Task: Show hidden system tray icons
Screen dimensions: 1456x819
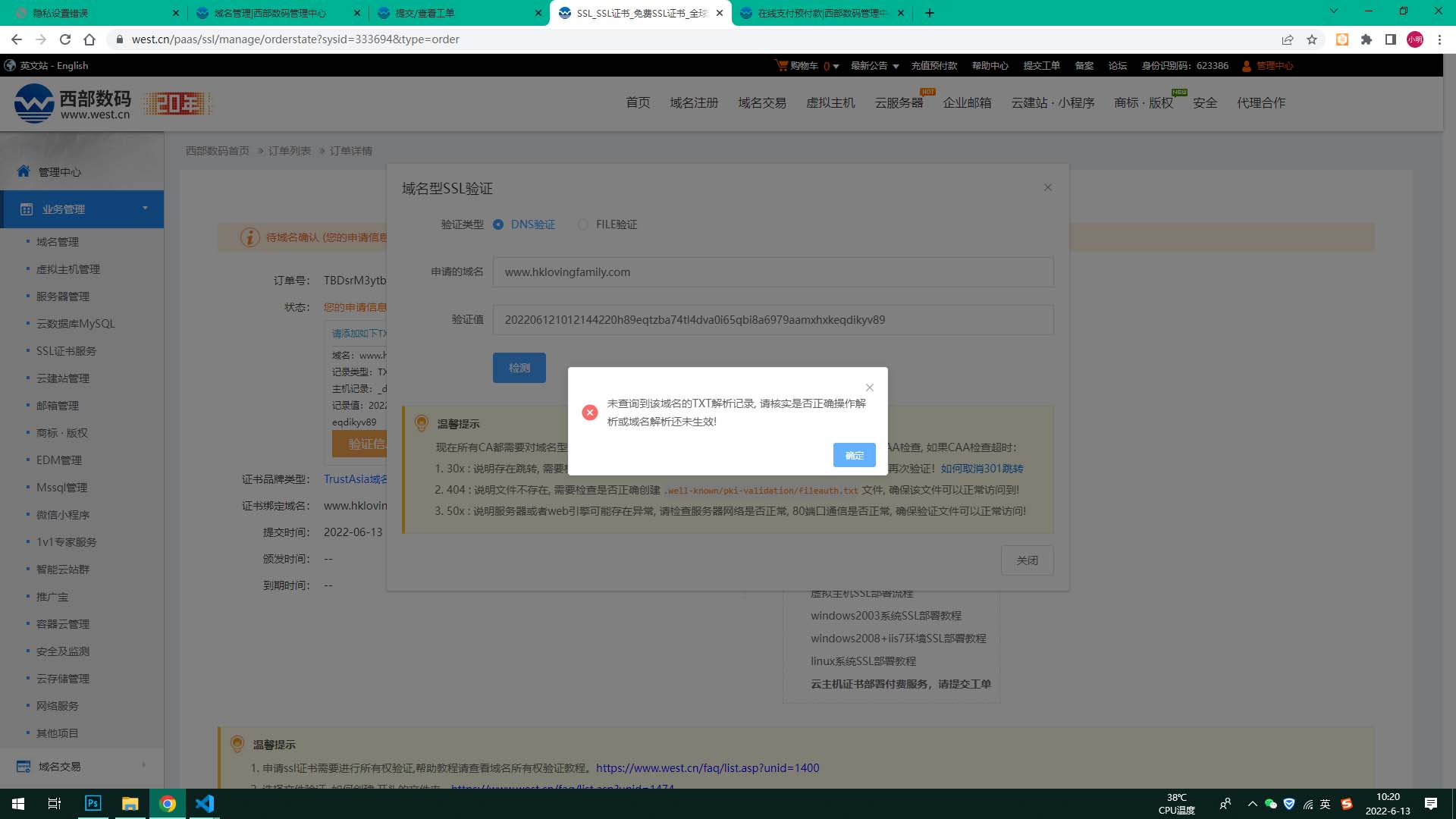Action: 1252,804
